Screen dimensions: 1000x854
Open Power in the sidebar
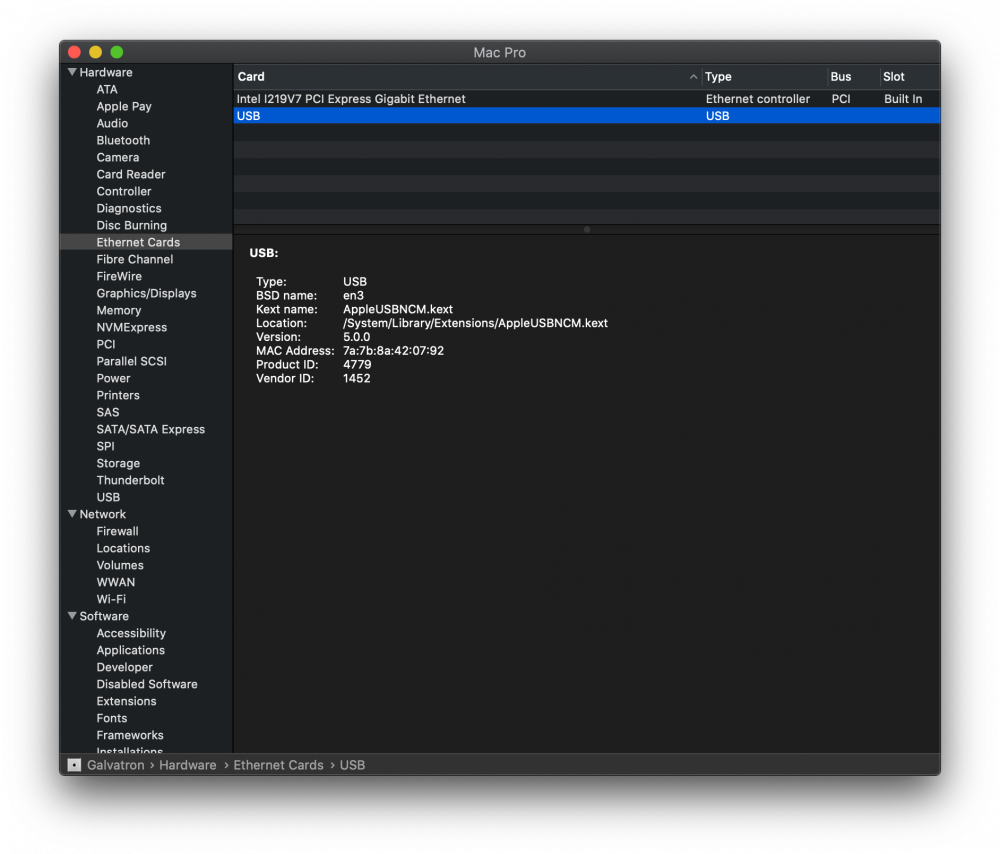[113, 378]
